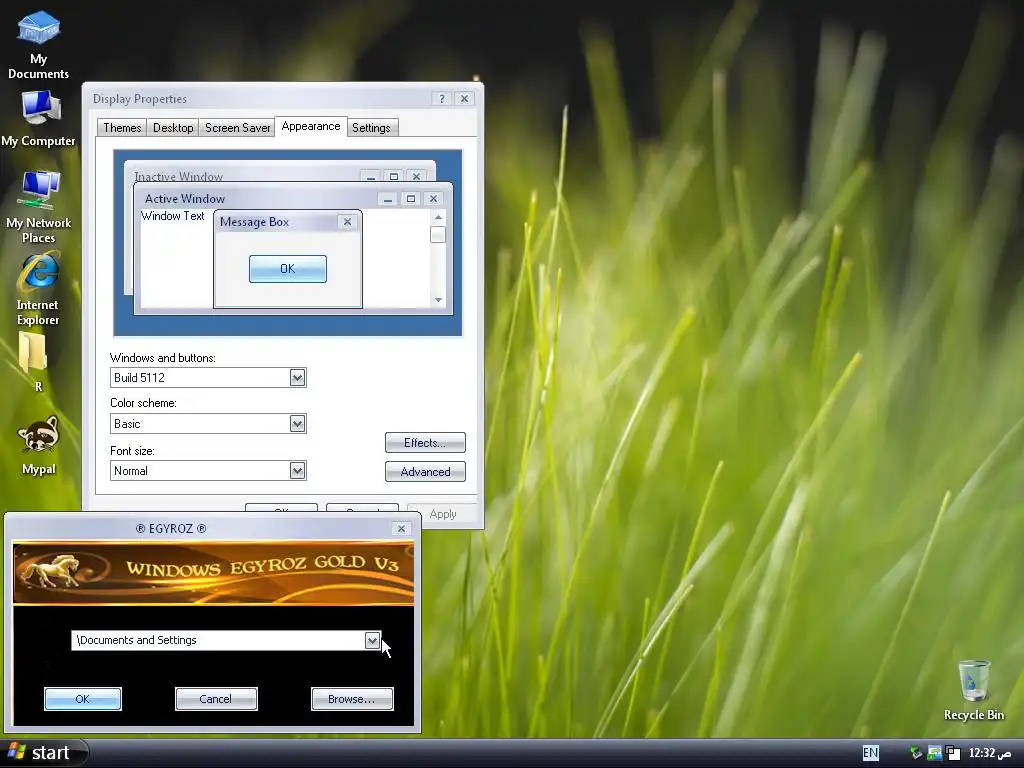Image resolution: width=1024 pixels, height=768 pixels.
Task: Click the preview window scrollbar down arrow
Action: [x=438, y=300]
